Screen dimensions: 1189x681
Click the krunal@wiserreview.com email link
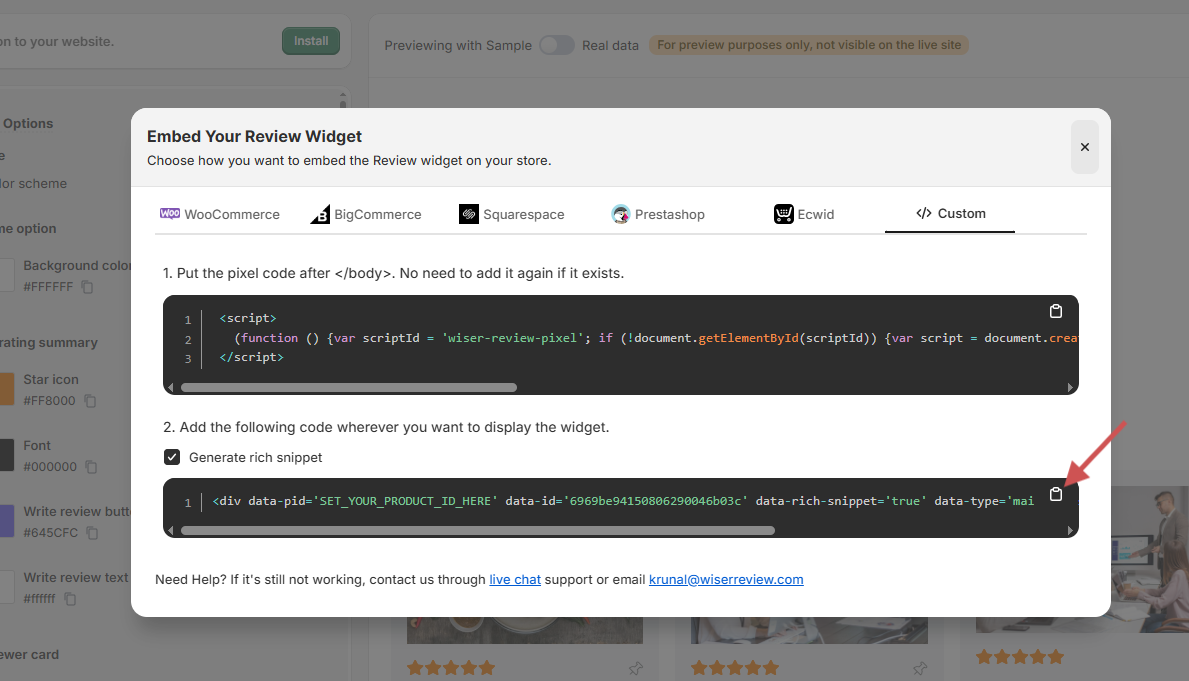point(726,579)
